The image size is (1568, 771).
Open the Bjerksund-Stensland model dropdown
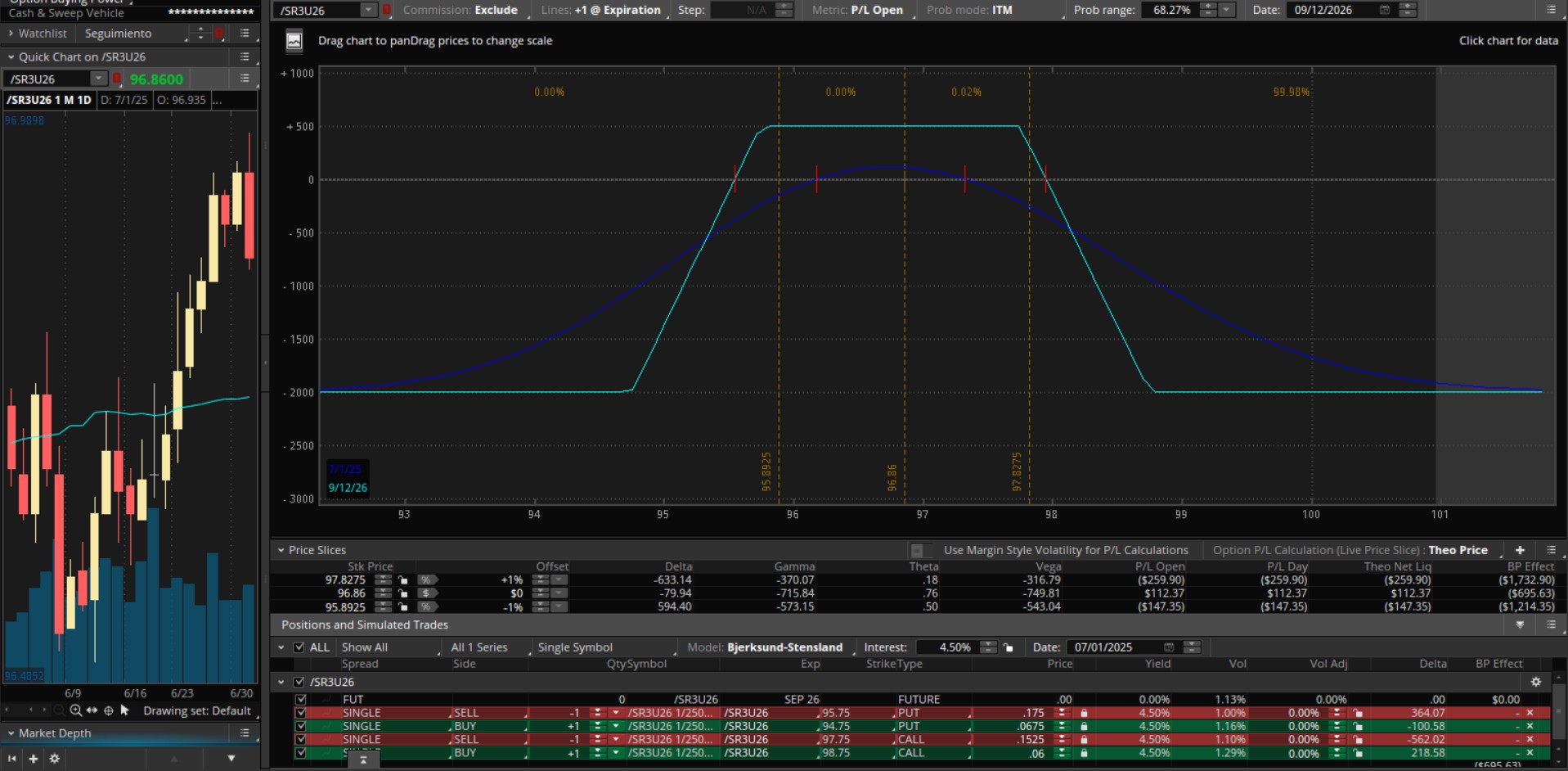784,647
